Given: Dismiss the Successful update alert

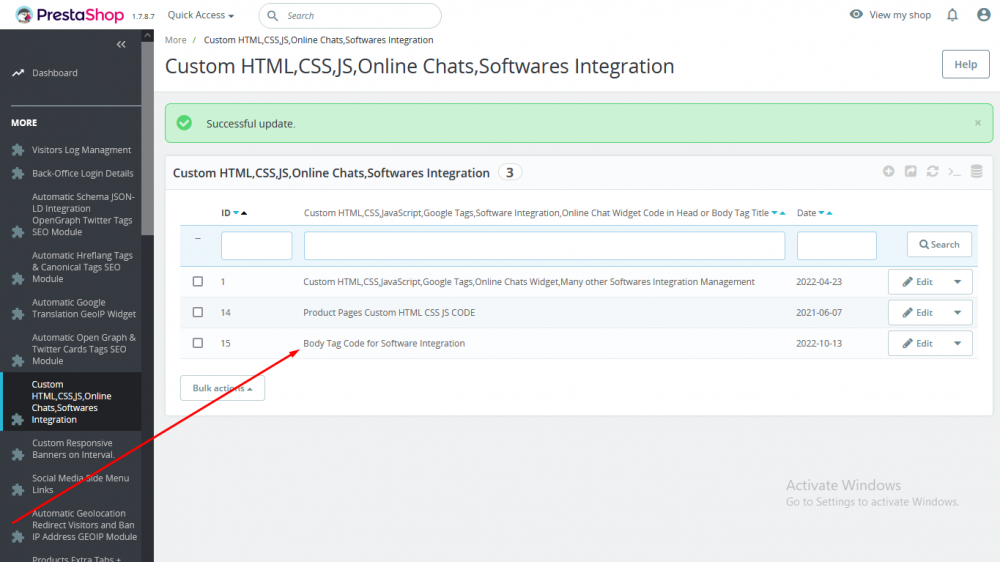Looking at the screenshot, I should coord(978,122).
